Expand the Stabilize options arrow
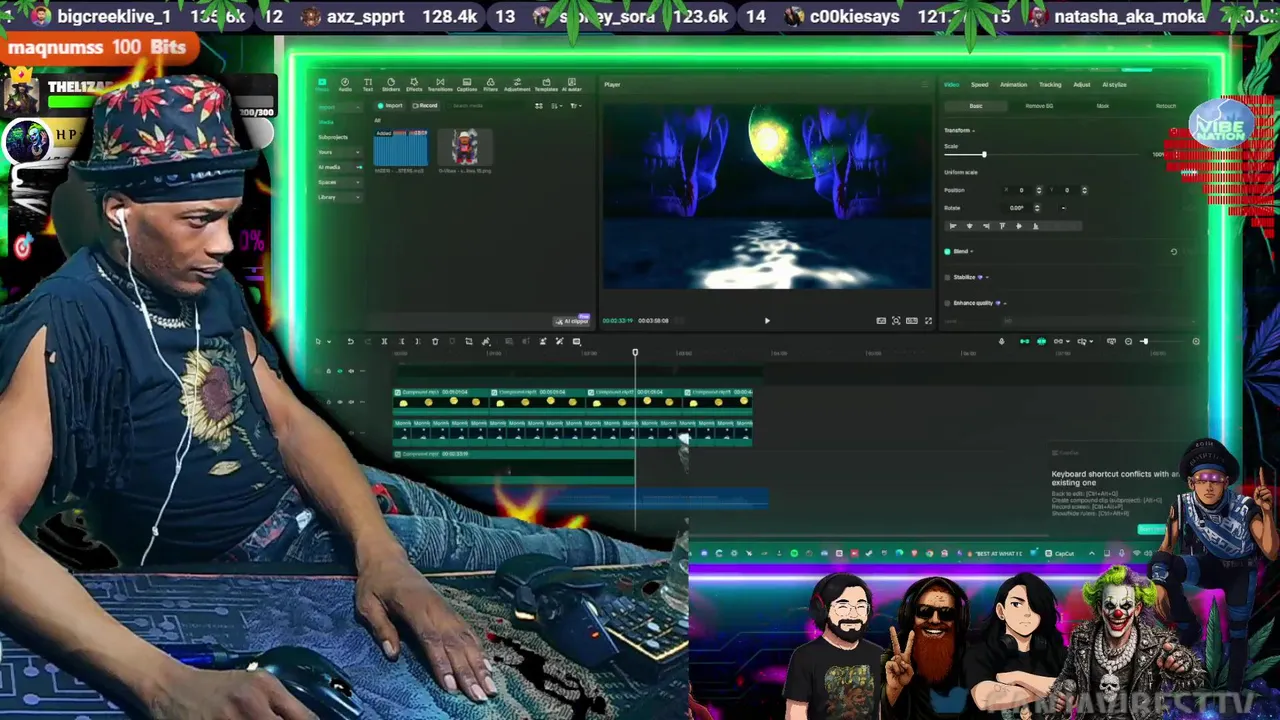Image resolution: width=1280 pixels, height=720 pixels. (987, 277)
